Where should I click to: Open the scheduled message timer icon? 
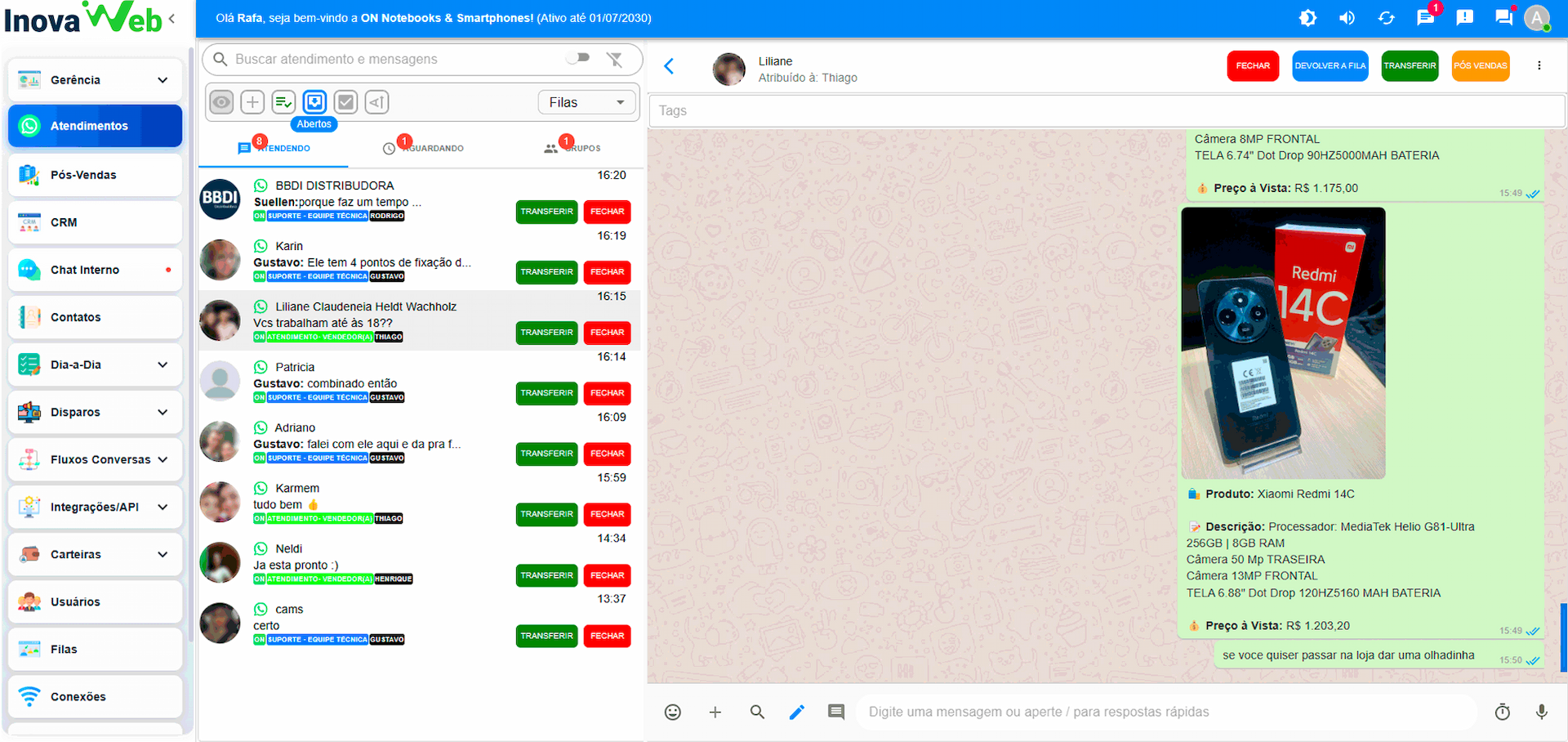click(x=1502, y=712)
